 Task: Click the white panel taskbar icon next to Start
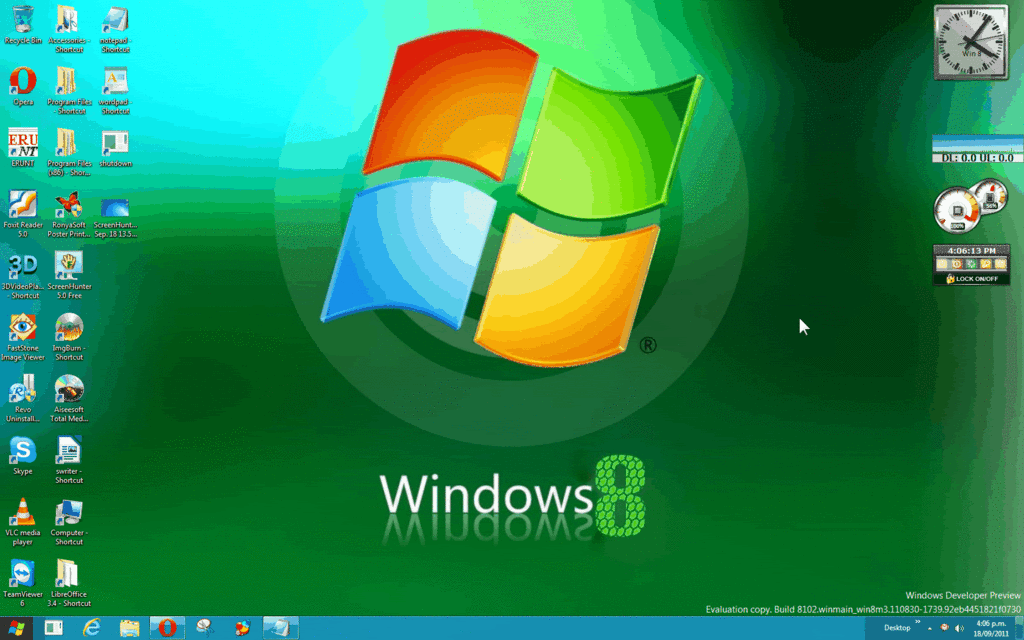point(54,628)
